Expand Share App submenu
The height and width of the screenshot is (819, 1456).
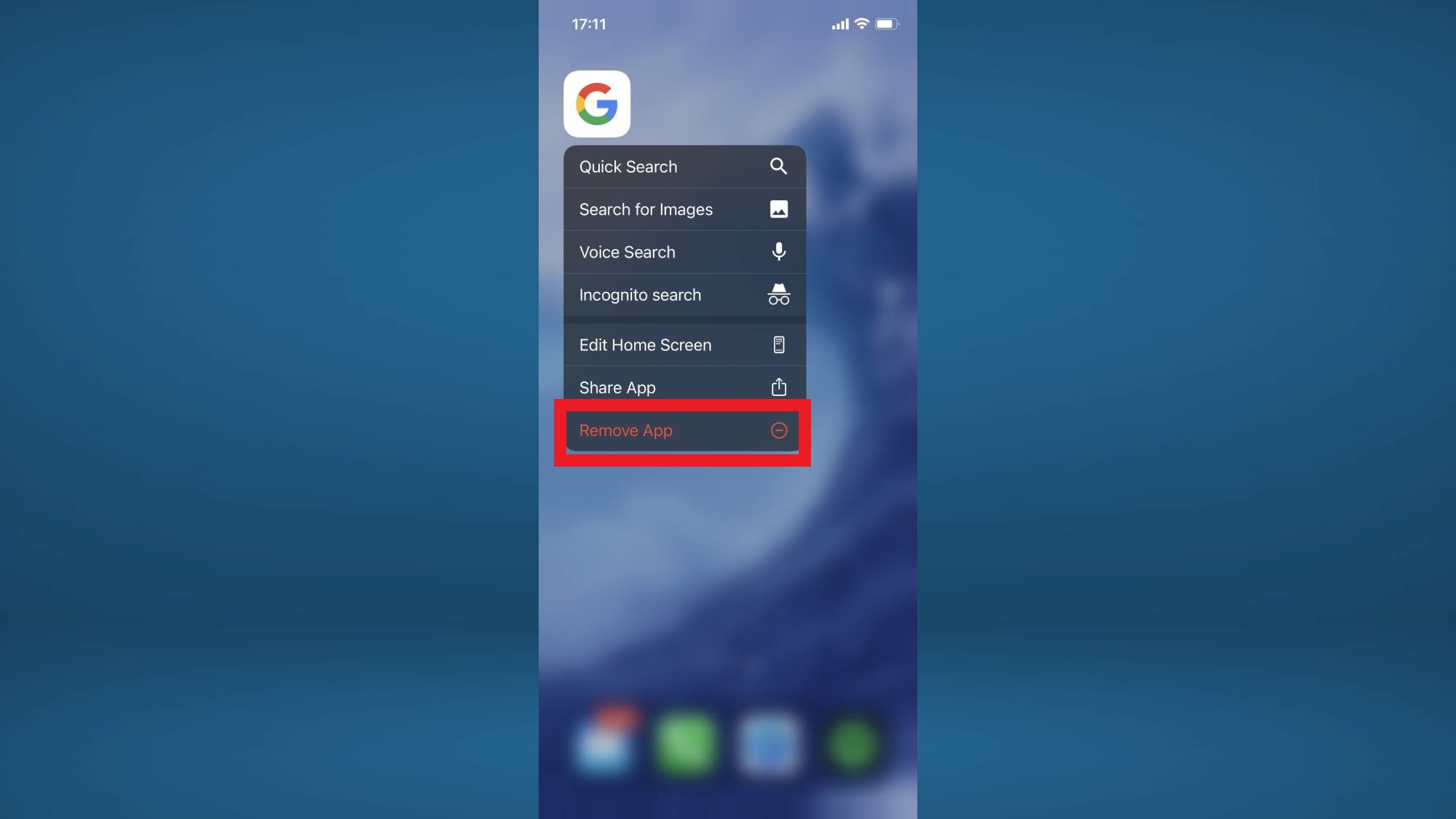point(683,388)
